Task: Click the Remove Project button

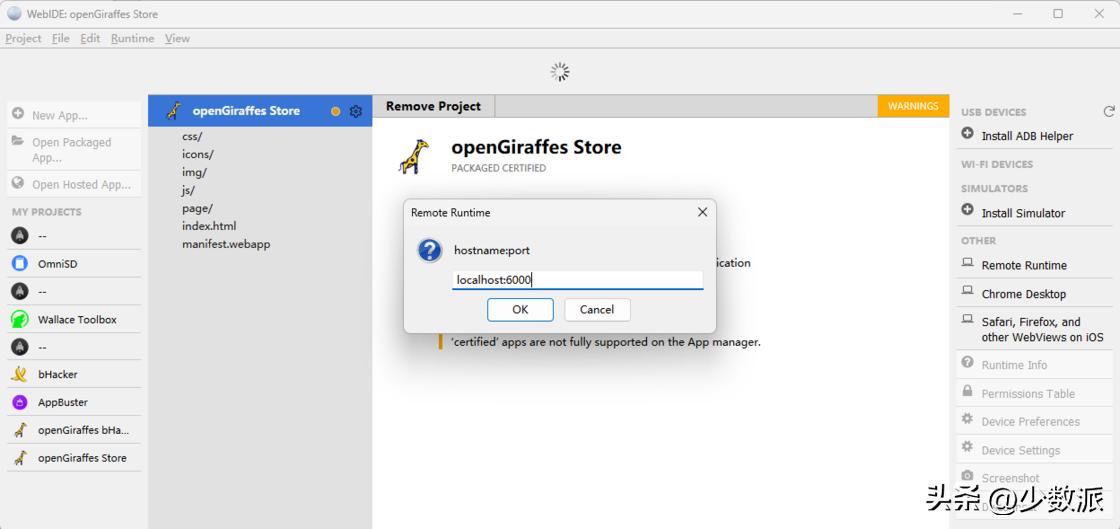Action: (x=433, y=106)
